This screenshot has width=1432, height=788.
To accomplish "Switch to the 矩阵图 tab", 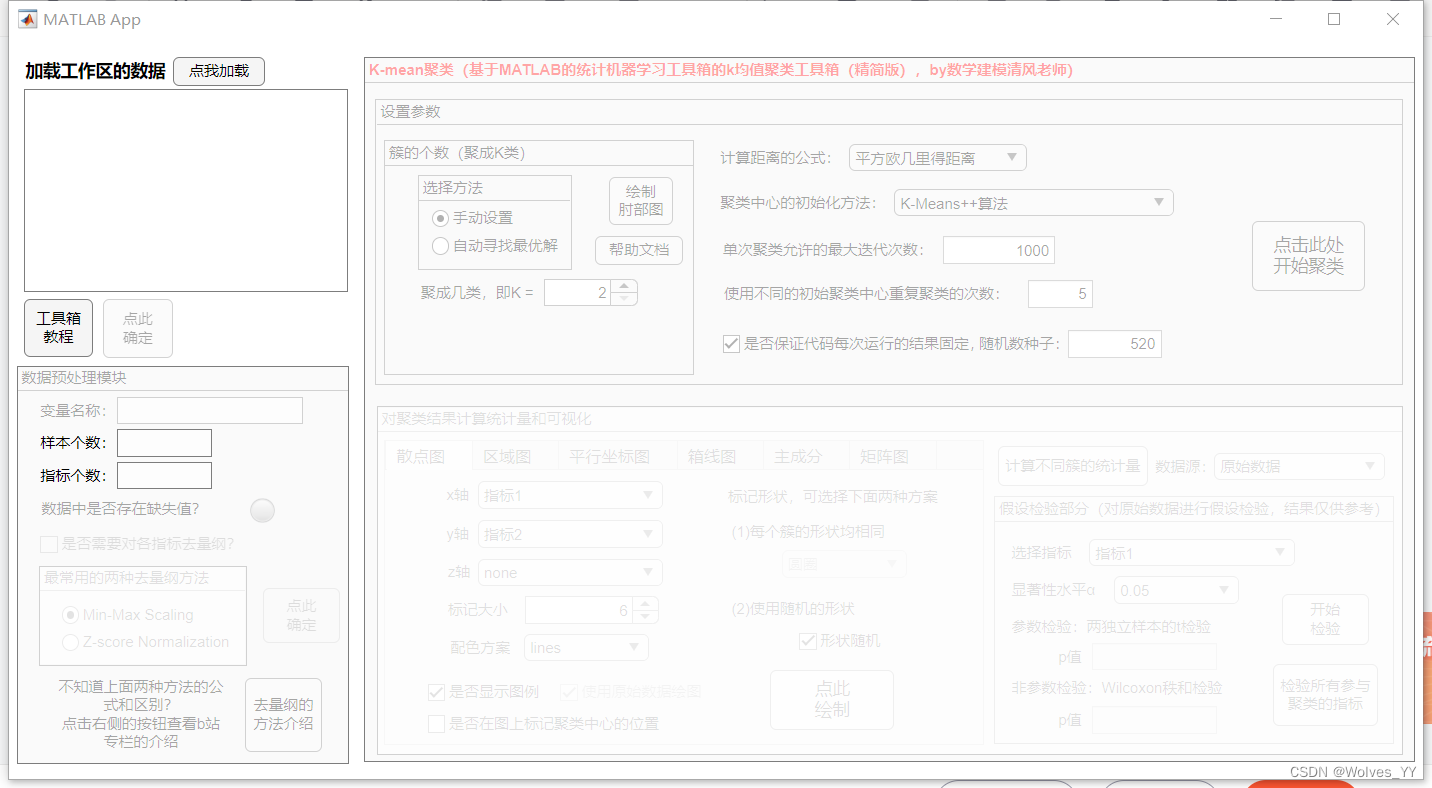I will point(885,456).
